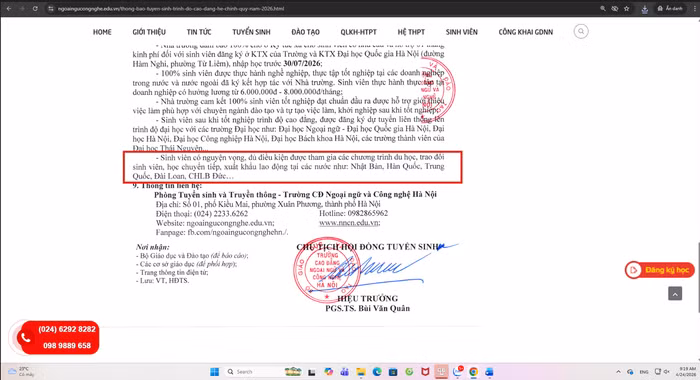The width and height of the screenshot is (700, 380).
Task: Open Microsoft Edge from the taskbar
Action: 377,372
